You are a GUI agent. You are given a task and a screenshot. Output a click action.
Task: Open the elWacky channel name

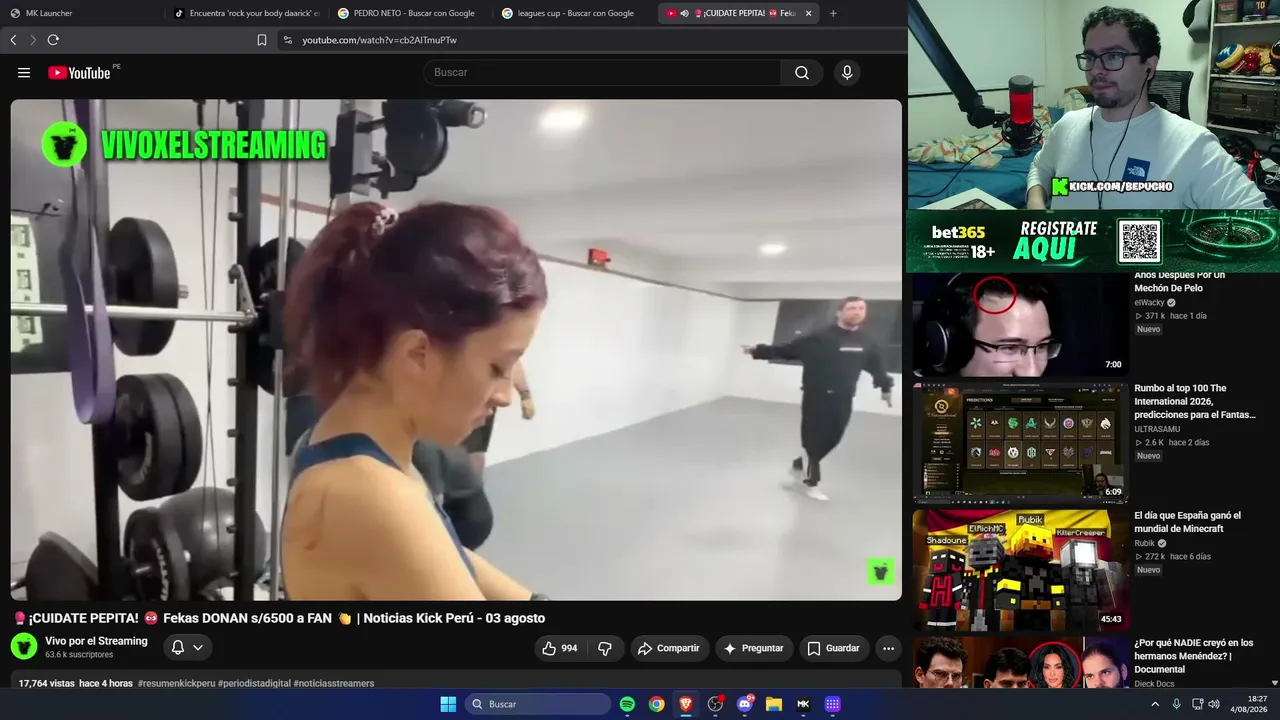coord(1149,302)
